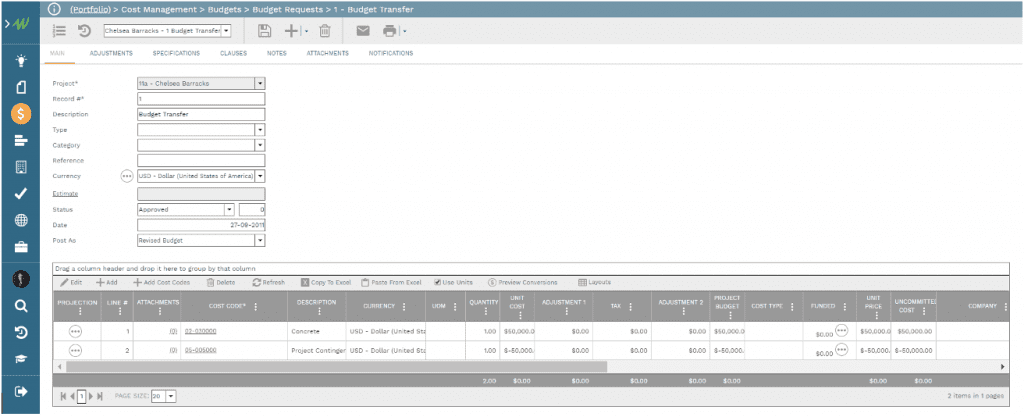Open the building sidebar icon

(x=21, y=167)
